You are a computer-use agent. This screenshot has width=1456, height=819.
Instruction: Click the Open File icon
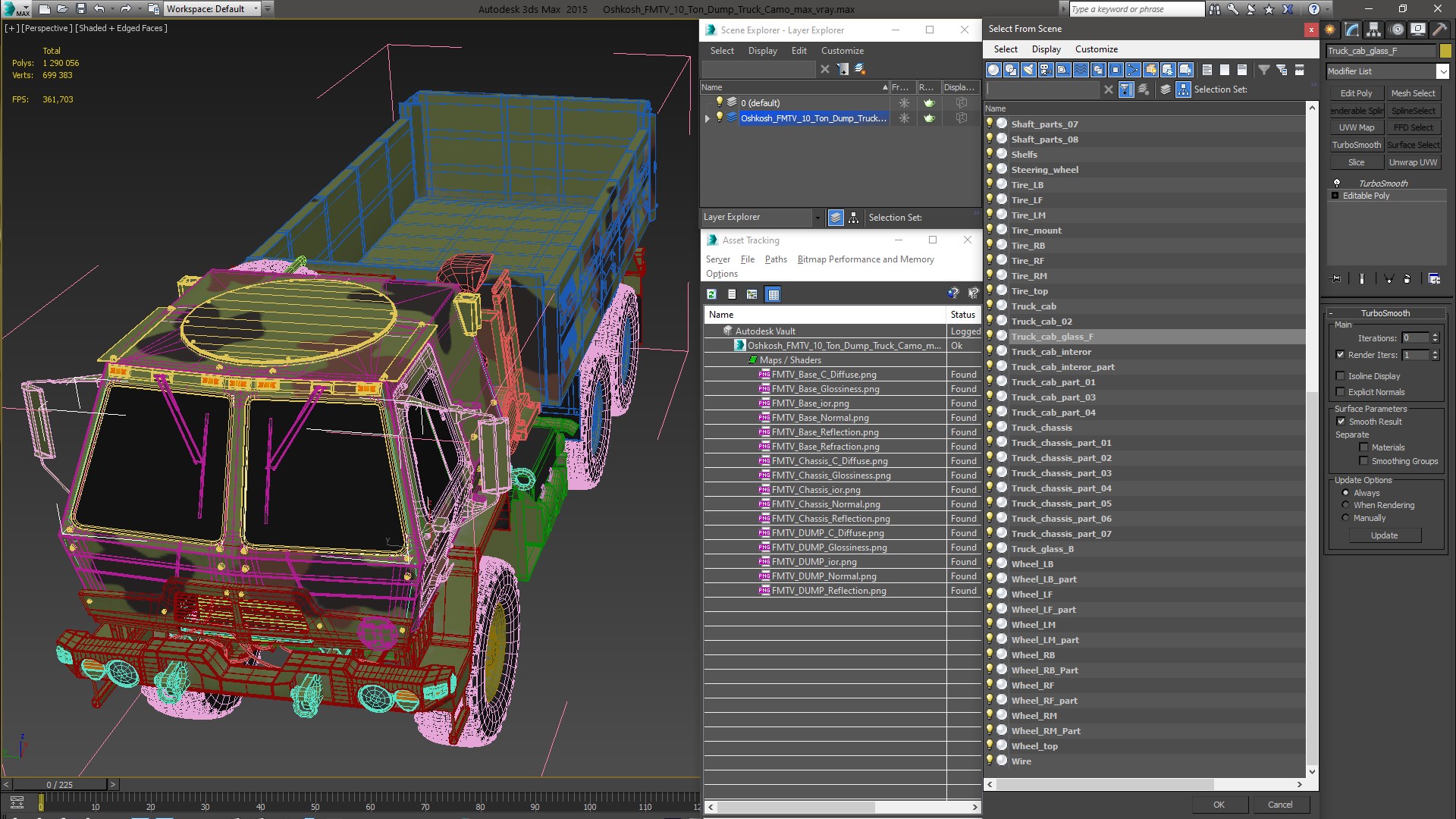coord(63,9)
